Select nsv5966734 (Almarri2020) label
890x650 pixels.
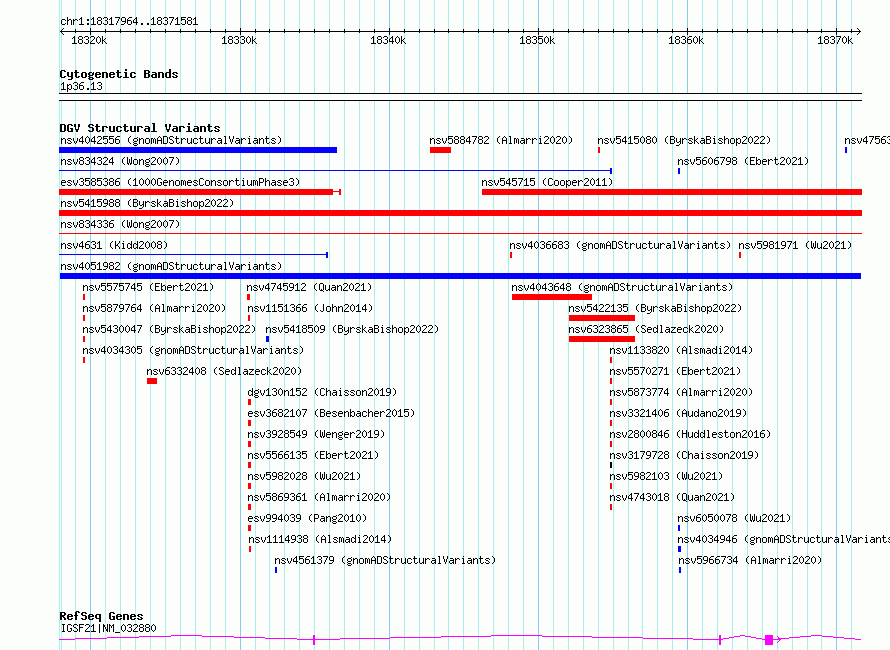click(750, 560)
